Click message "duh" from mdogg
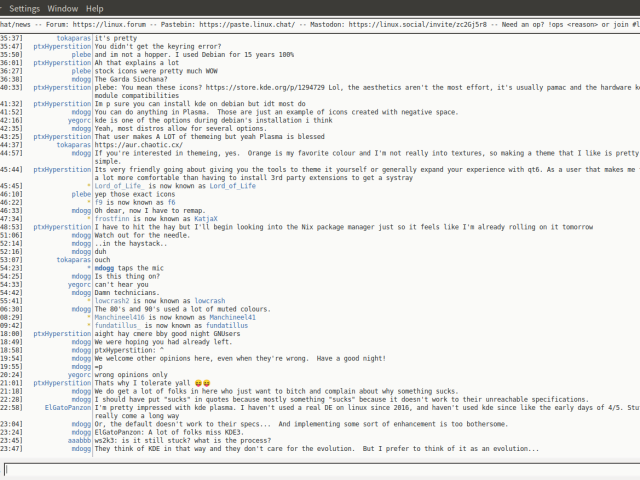Viewport: 640px width, 480px height. click(x=100, y=252)
